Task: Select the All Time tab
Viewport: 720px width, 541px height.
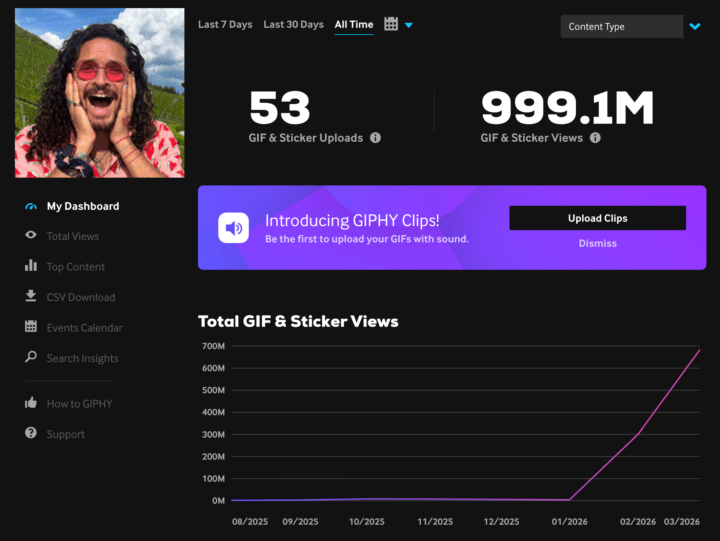Action: (354, 24)
